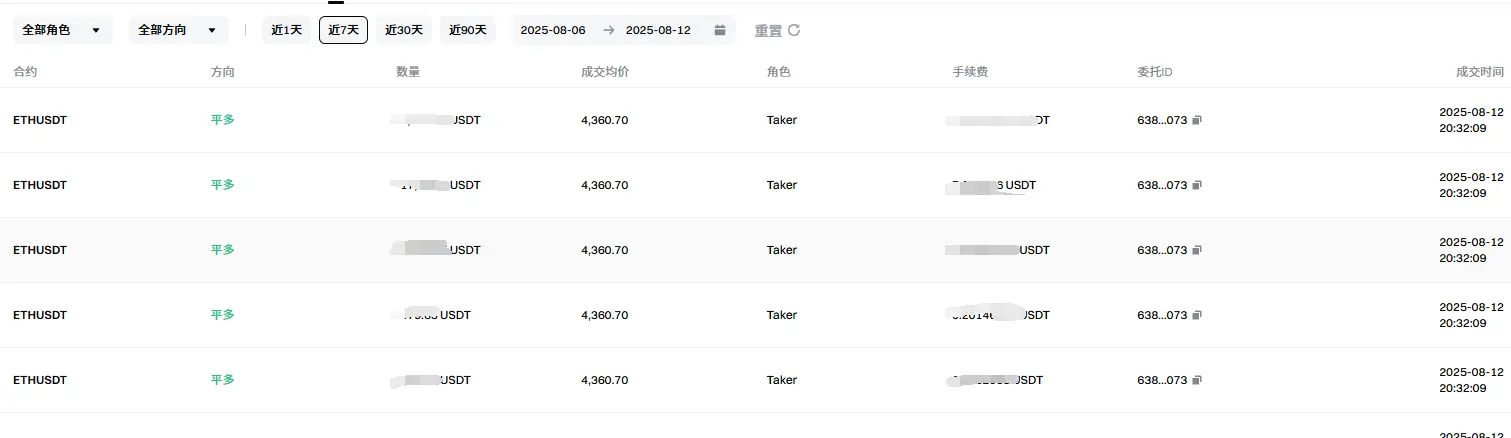The image size is (1511, 438).
Task: Click the refresh icon beside 重置
Action: pos(794,30)
